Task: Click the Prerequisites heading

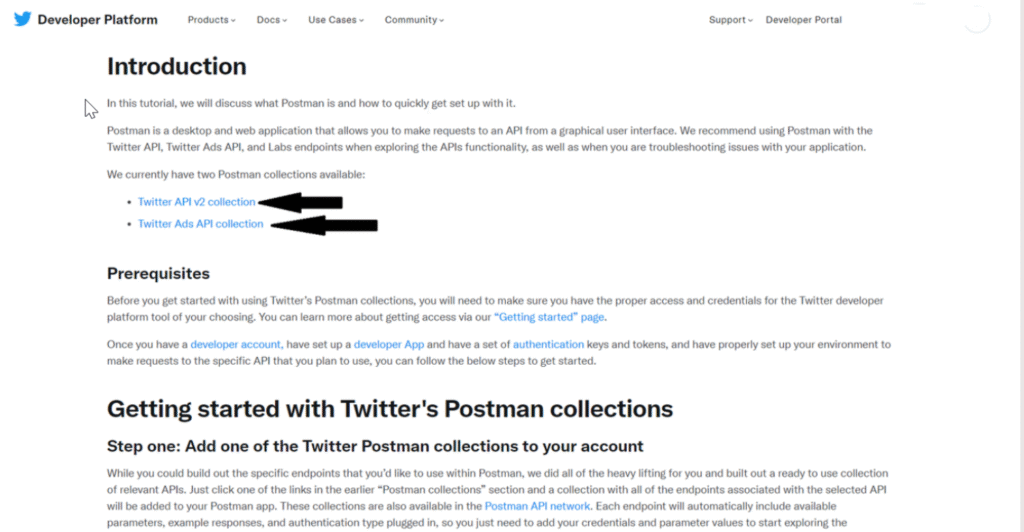Action: [158, 274]
